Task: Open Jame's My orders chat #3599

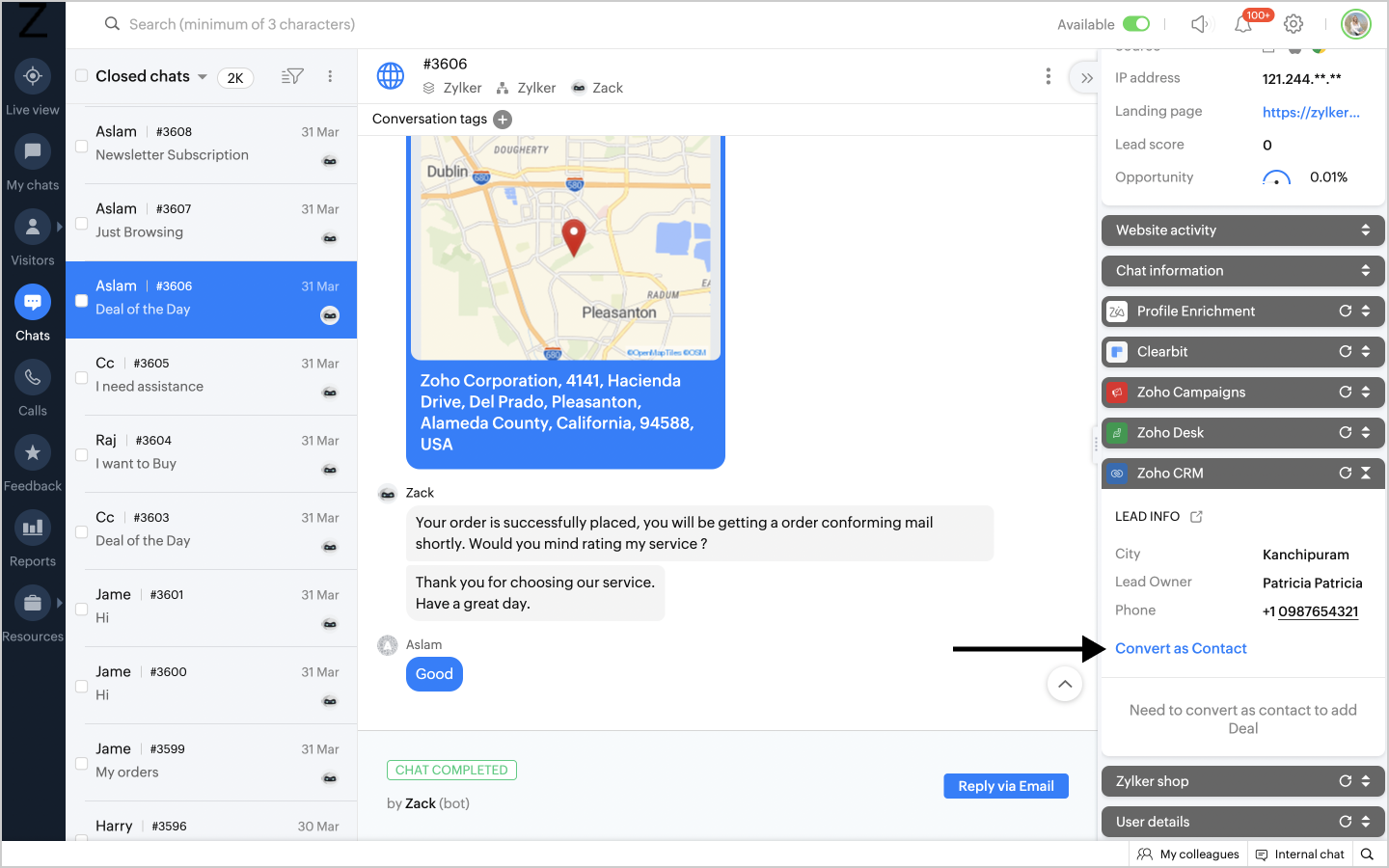Action: tap(211, 763)
